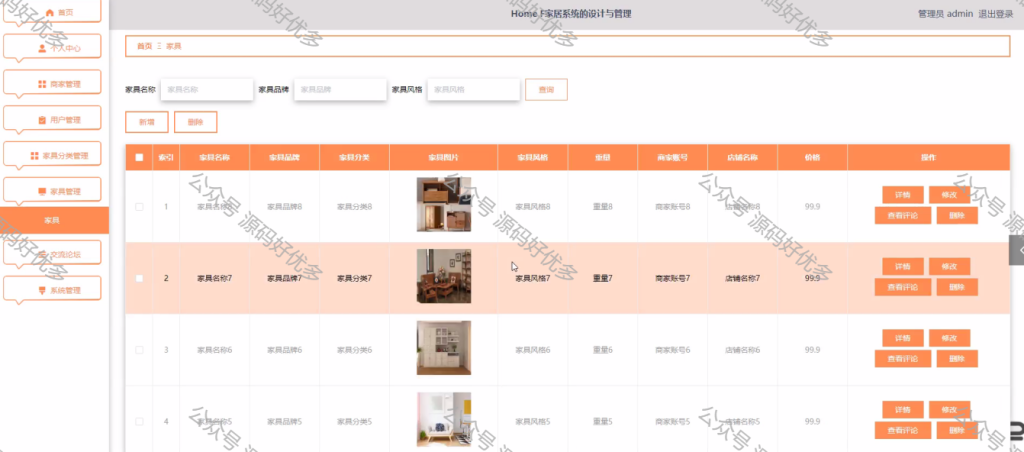Click the monitor icon beside 家具管理
This screenshot has width=1024, height=452.
42,191
